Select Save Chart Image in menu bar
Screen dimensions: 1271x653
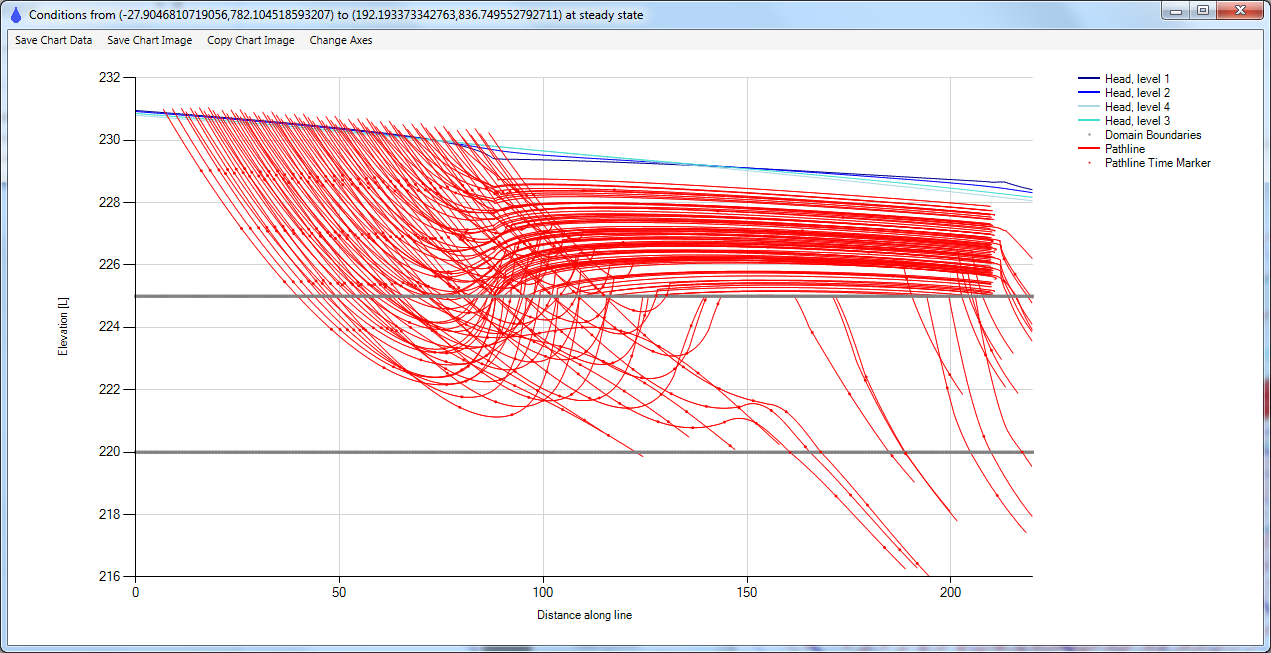[x=149, y=40]
